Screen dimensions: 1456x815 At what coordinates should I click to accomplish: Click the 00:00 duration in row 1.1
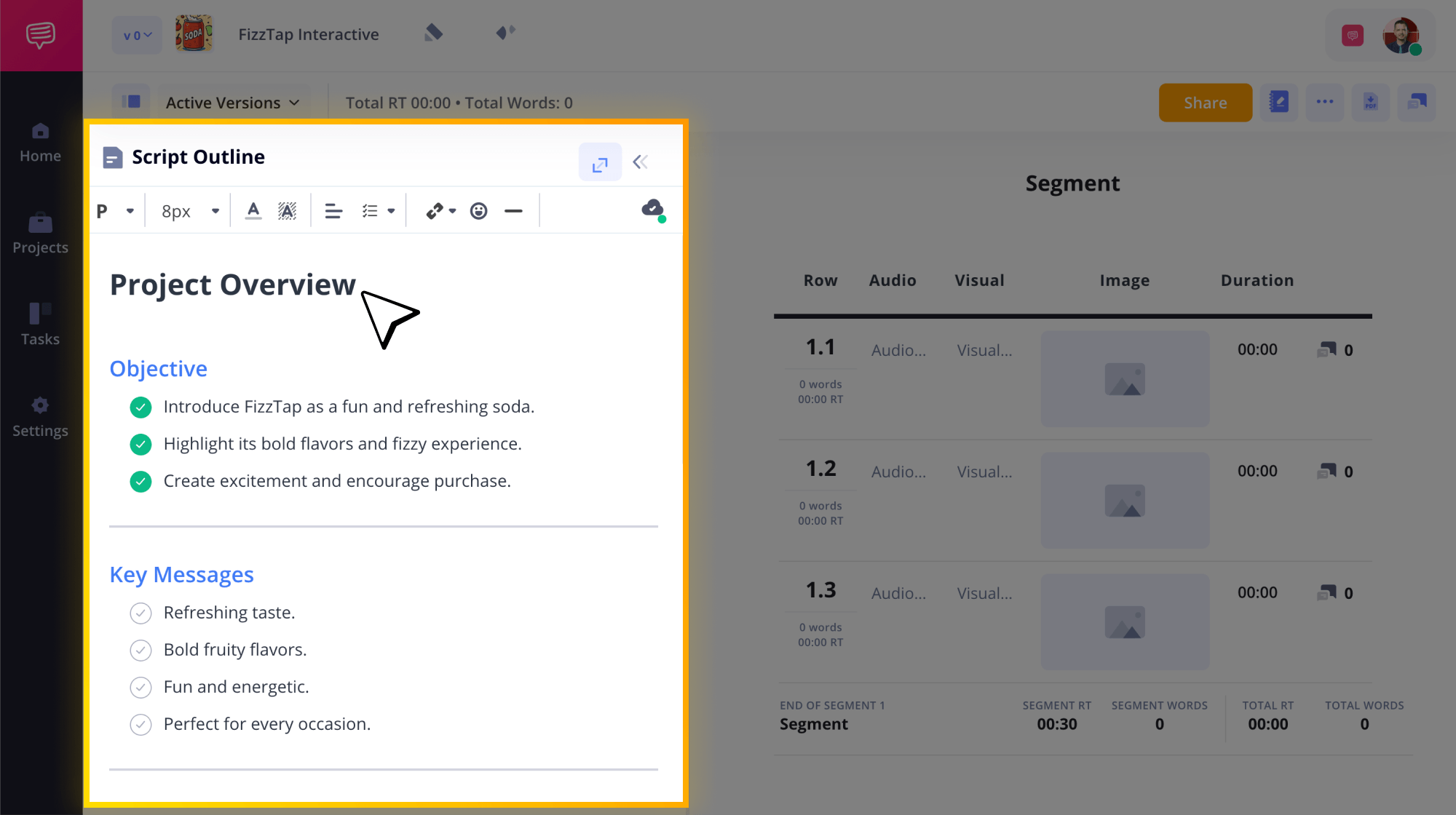(1257, 349)
